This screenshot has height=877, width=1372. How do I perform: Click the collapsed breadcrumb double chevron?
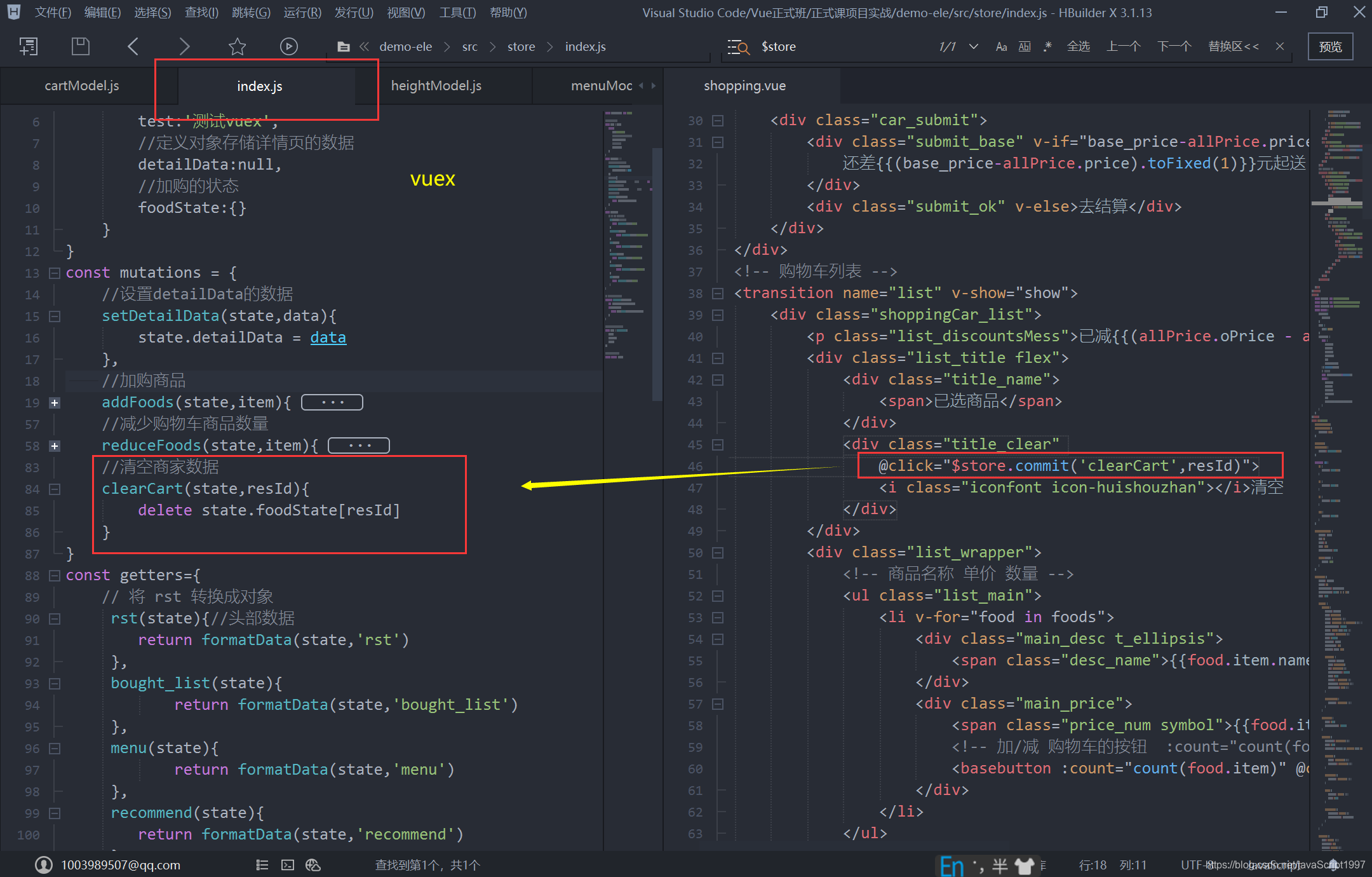tap(365, 46)
